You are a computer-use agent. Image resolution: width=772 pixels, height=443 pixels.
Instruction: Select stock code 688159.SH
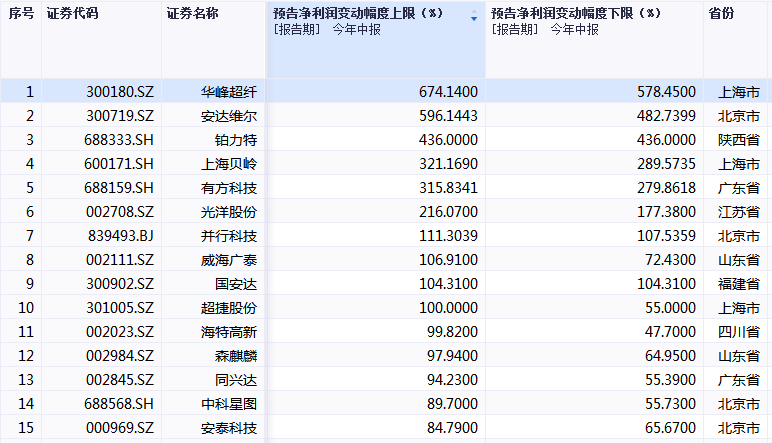click(x=119, y=188)
